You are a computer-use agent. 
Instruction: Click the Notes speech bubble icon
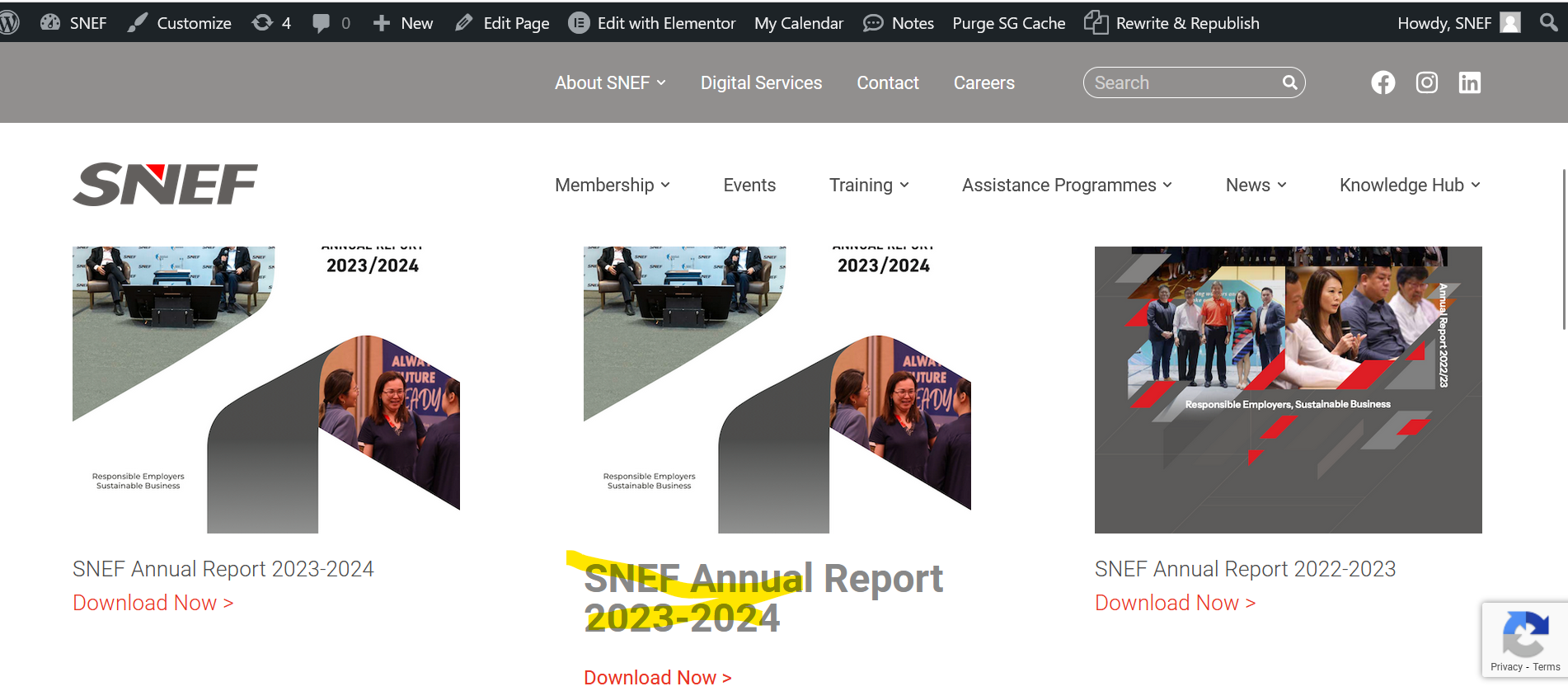pyautogui.click(x=873, y=23)
